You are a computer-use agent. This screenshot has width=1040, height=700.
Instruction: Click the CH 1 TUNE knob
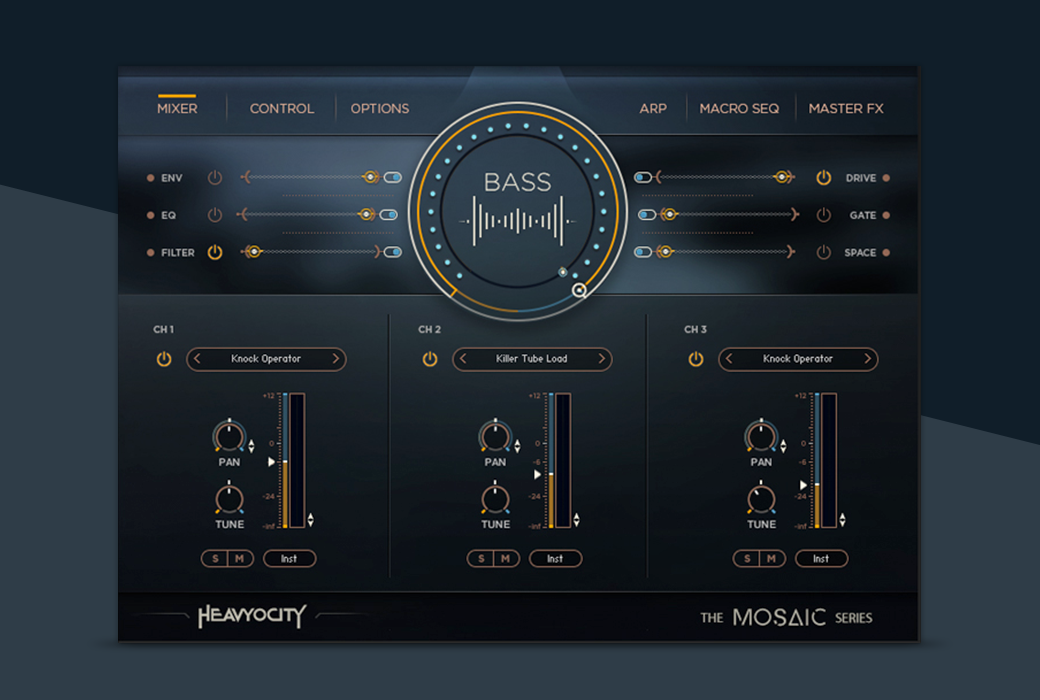point(229,499)
